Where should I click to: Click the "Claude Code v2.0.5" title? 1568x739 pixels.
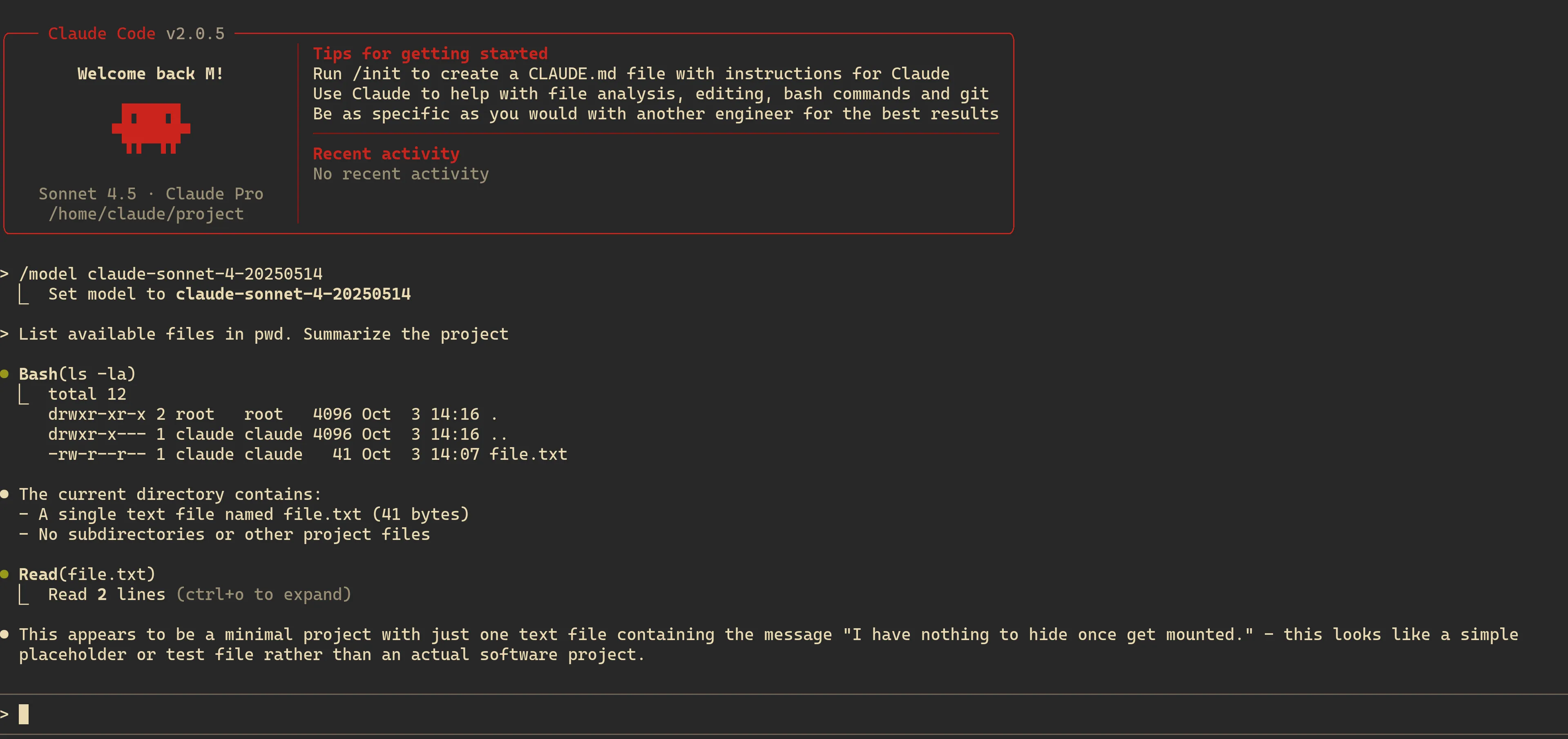tap(136, 34)
